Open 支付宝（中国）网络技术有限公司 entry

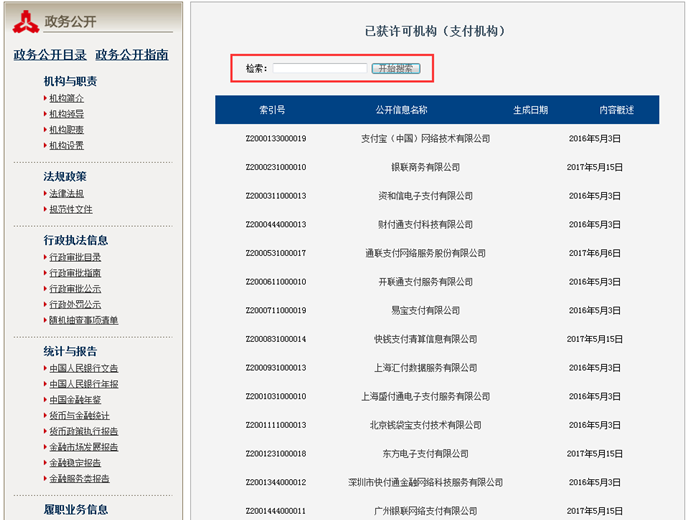coord(425,139)
